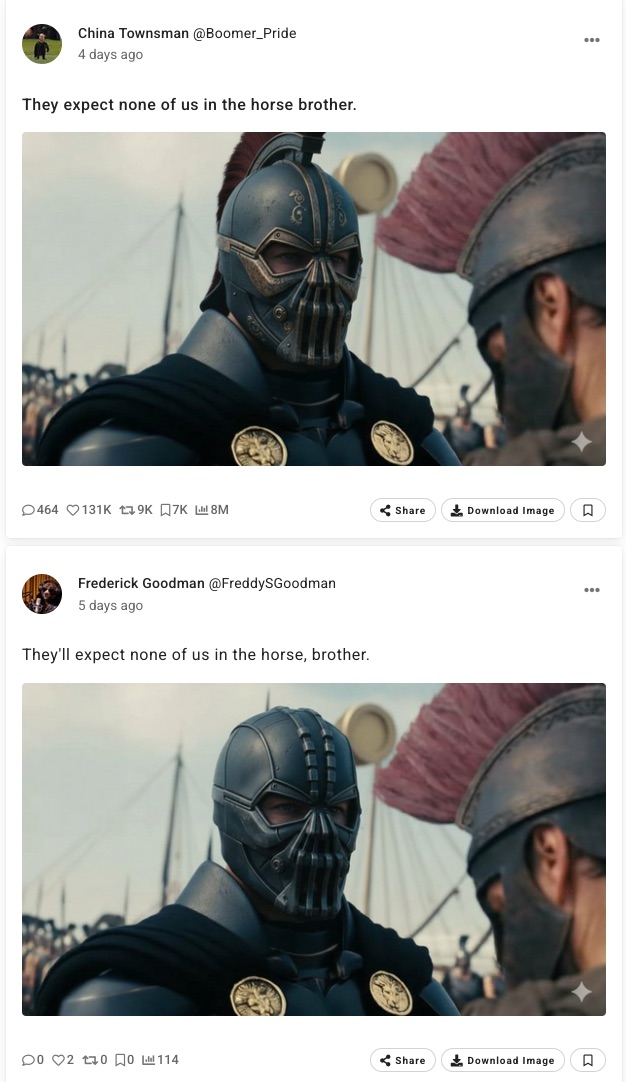Like the post with 131K likes
626x1082 pixels.
[x=72, y=510]
